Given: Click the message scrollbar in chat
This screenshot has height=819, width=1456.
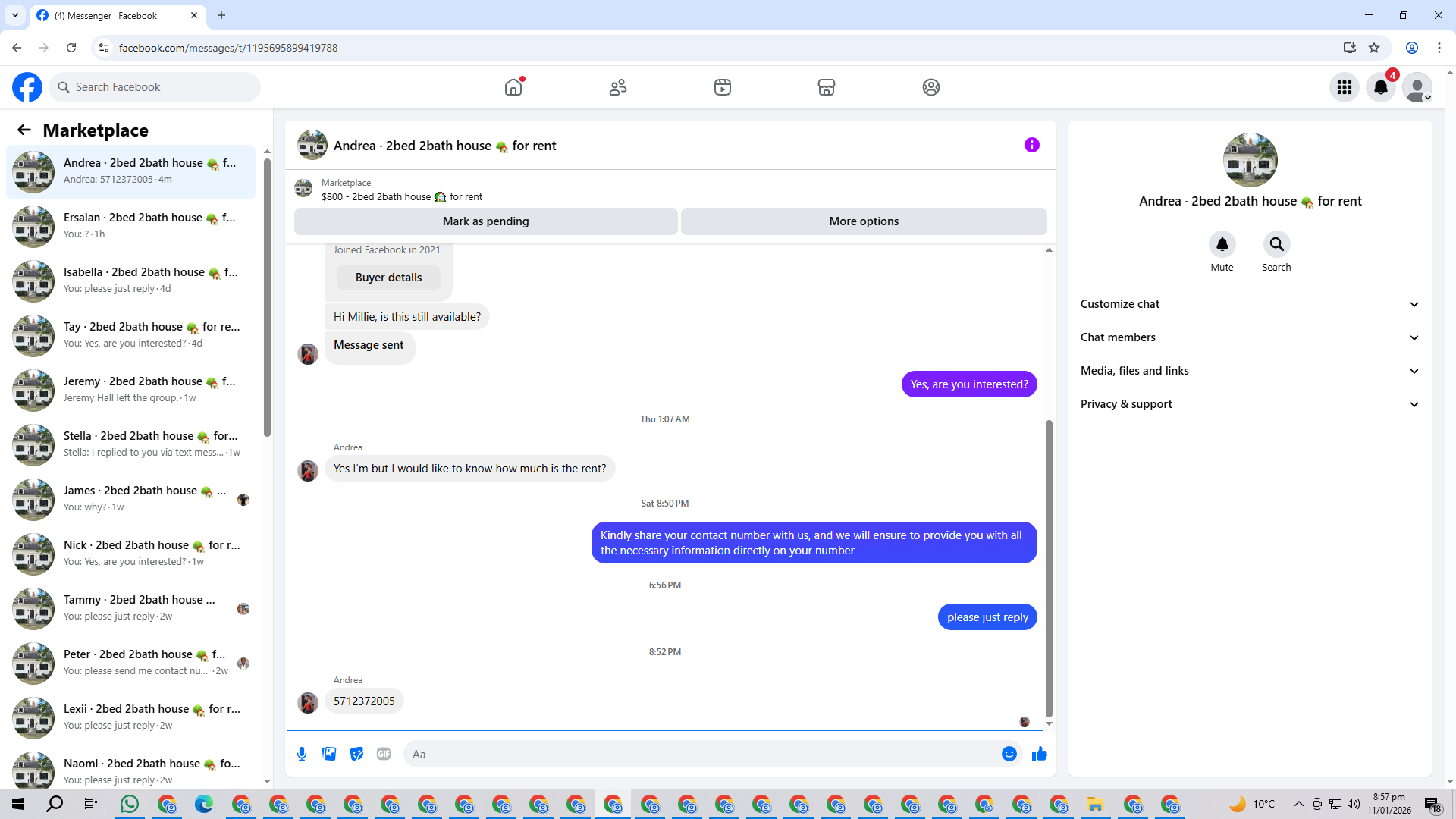Looking at the screenshot, I should coord(1049,567).
